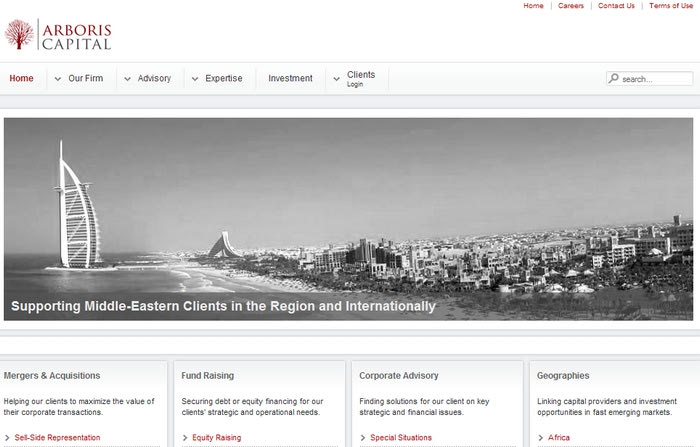Open the Contact Us link
700x447 pixels.
(x=616, y=6)
